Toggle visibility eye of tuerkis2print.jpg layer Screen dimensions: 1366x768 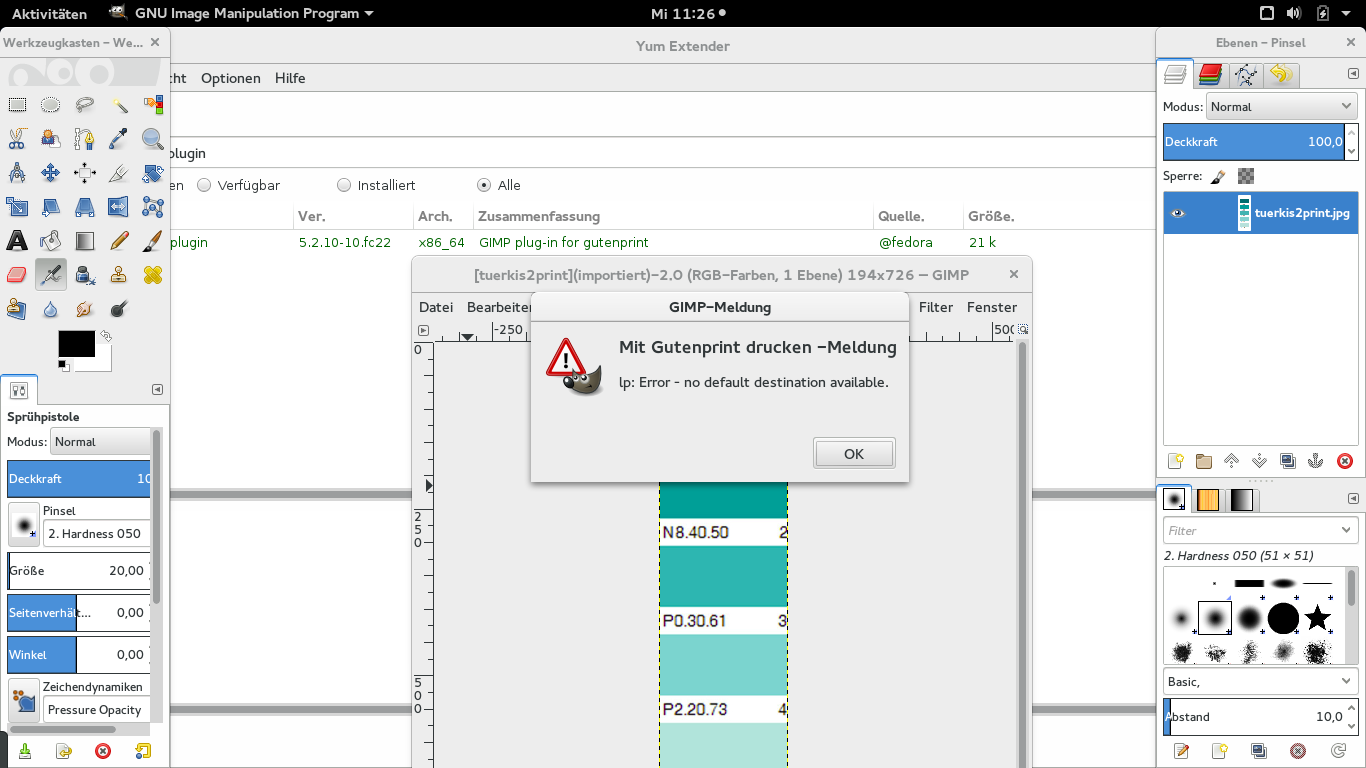tap(1178, 213)
